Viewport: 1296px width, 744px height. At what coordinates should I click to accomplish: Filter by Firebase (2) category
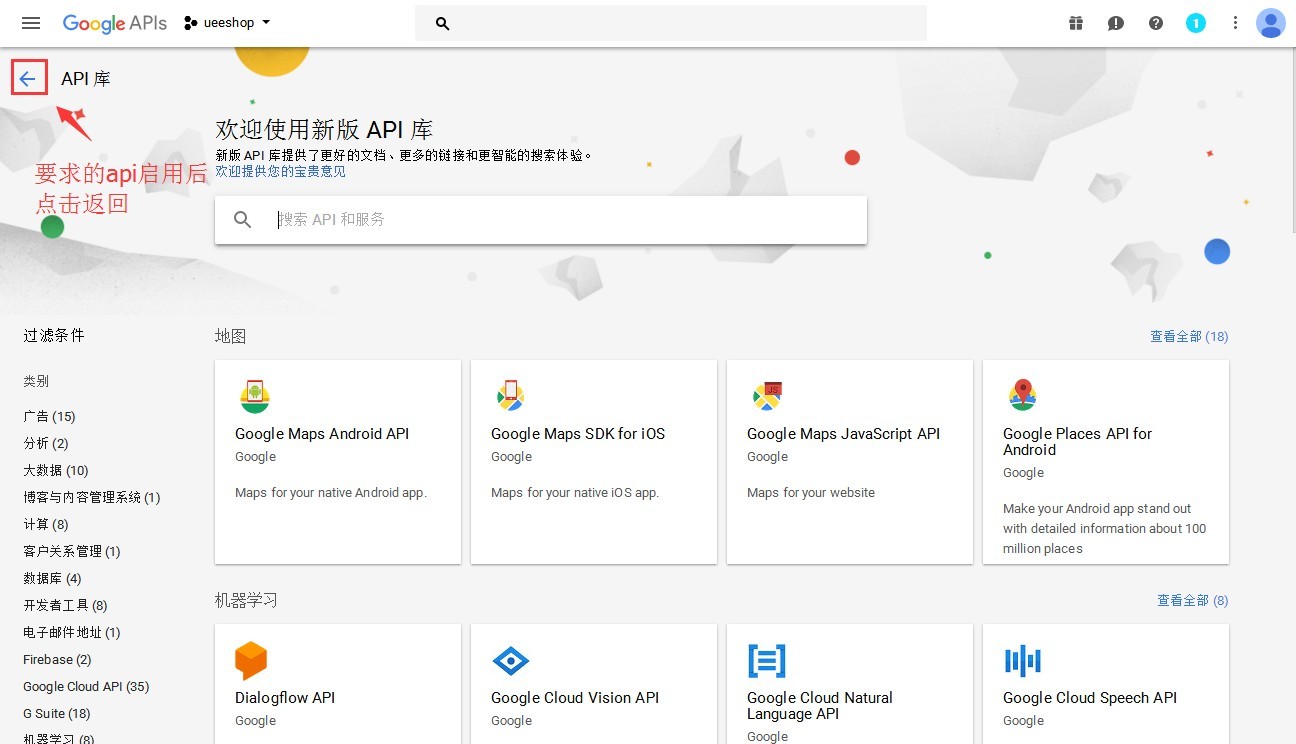pyautogui.click(x=57, y=659)
